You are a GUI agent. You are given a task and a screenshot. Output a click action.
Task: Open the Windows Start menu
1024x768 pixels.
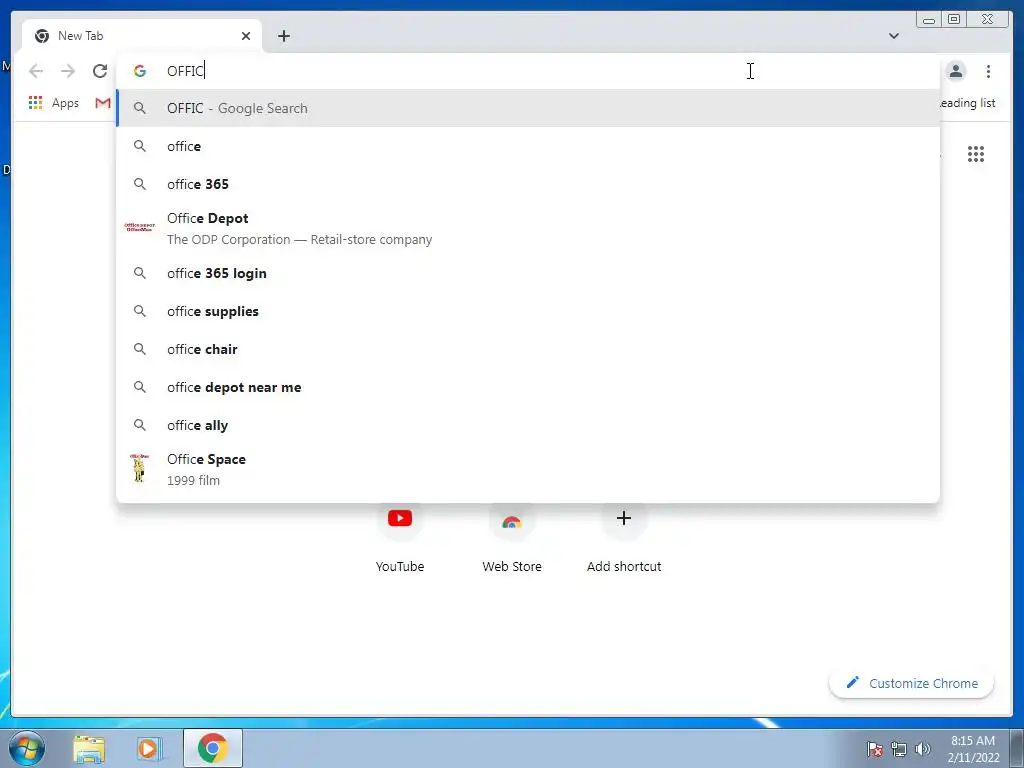click(27, 748)
